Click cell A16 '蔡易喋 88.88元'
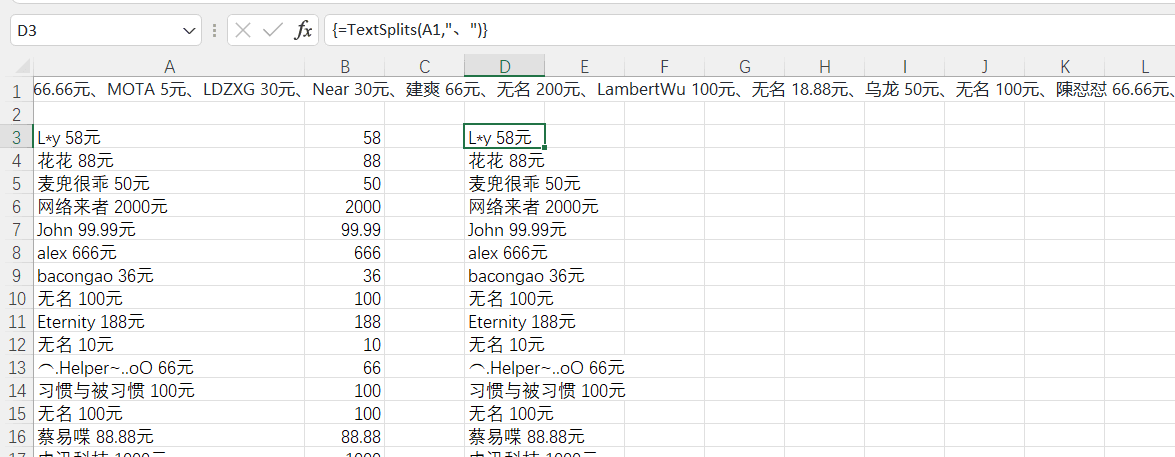The image size is (1175, 457). (169, 436)
